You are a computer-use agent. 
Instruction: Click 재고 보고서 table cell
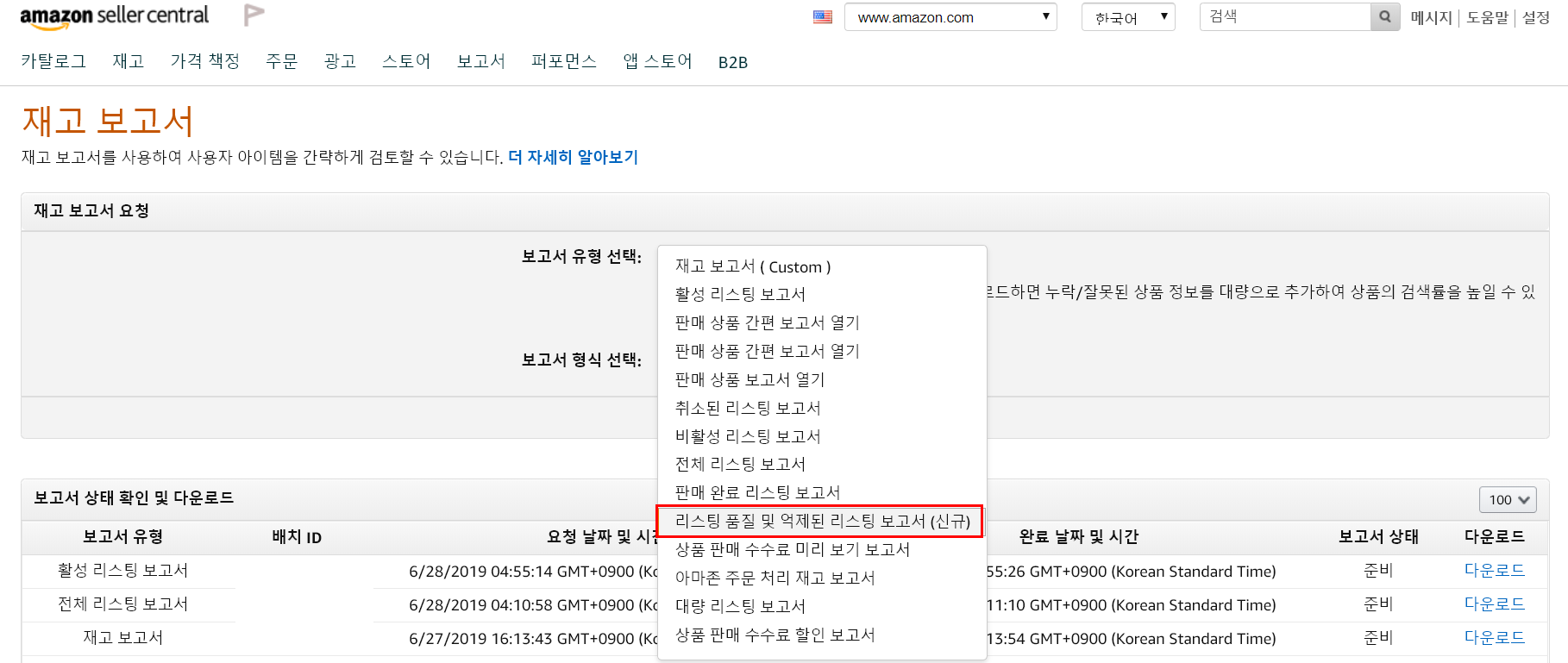point(122,638)
